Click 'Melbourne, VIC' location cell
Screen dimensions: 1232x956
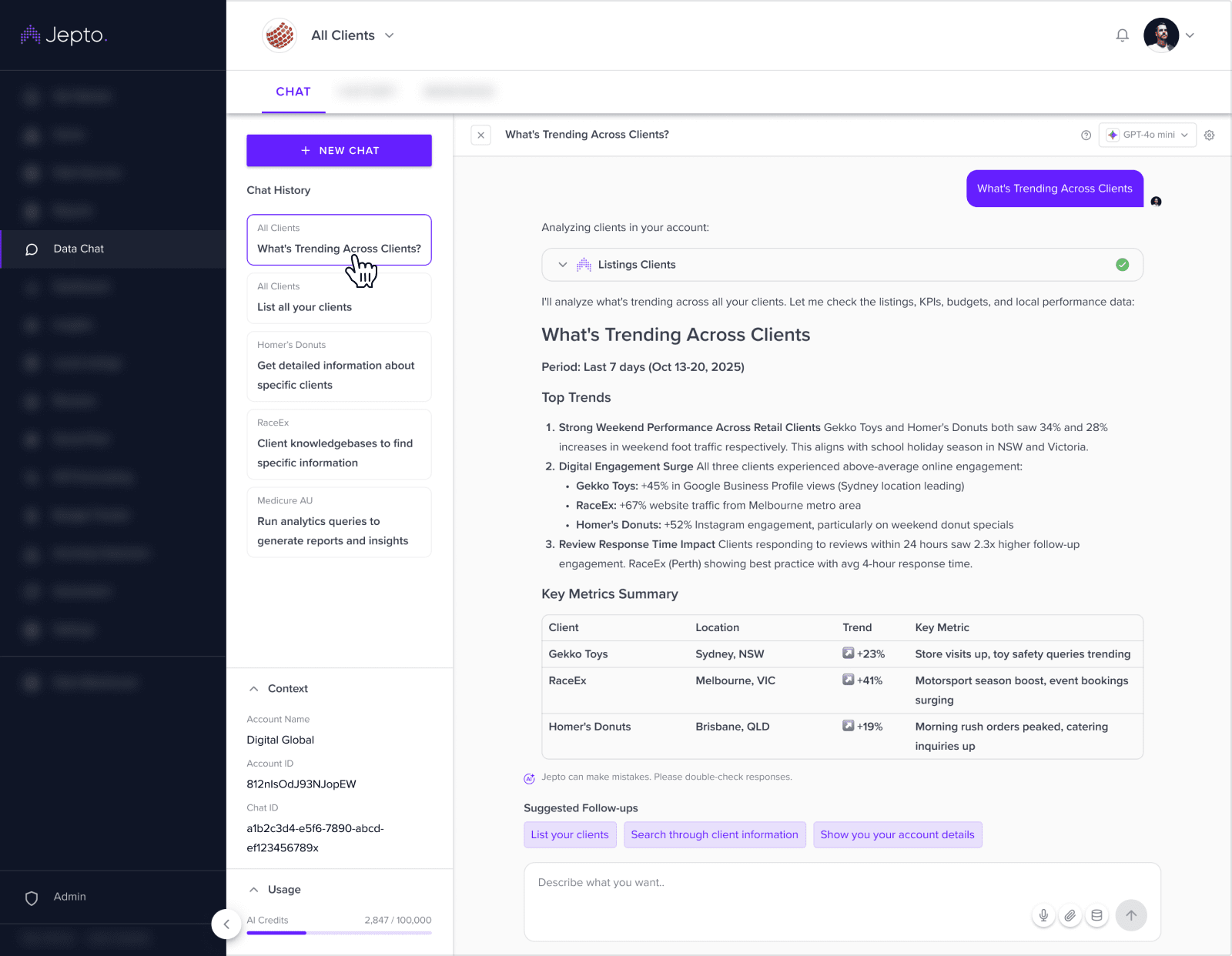tap(735, 681)
